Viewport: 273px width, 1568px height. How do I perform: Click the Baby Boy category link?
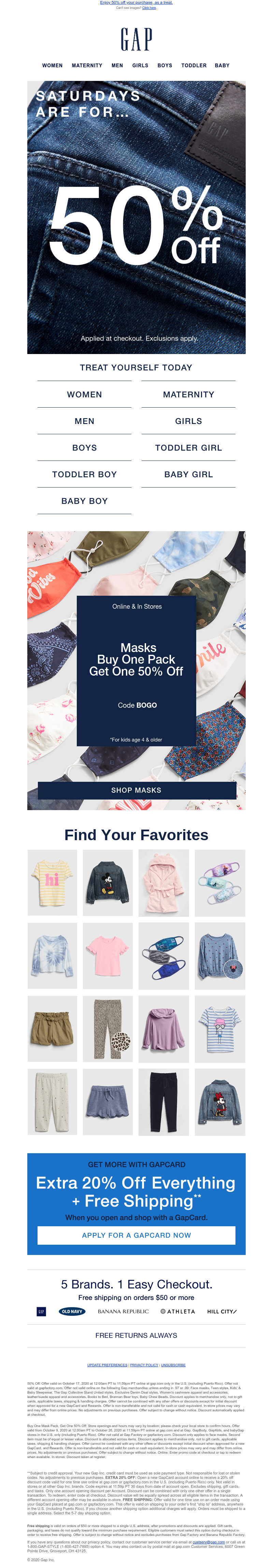click(85, 500)
